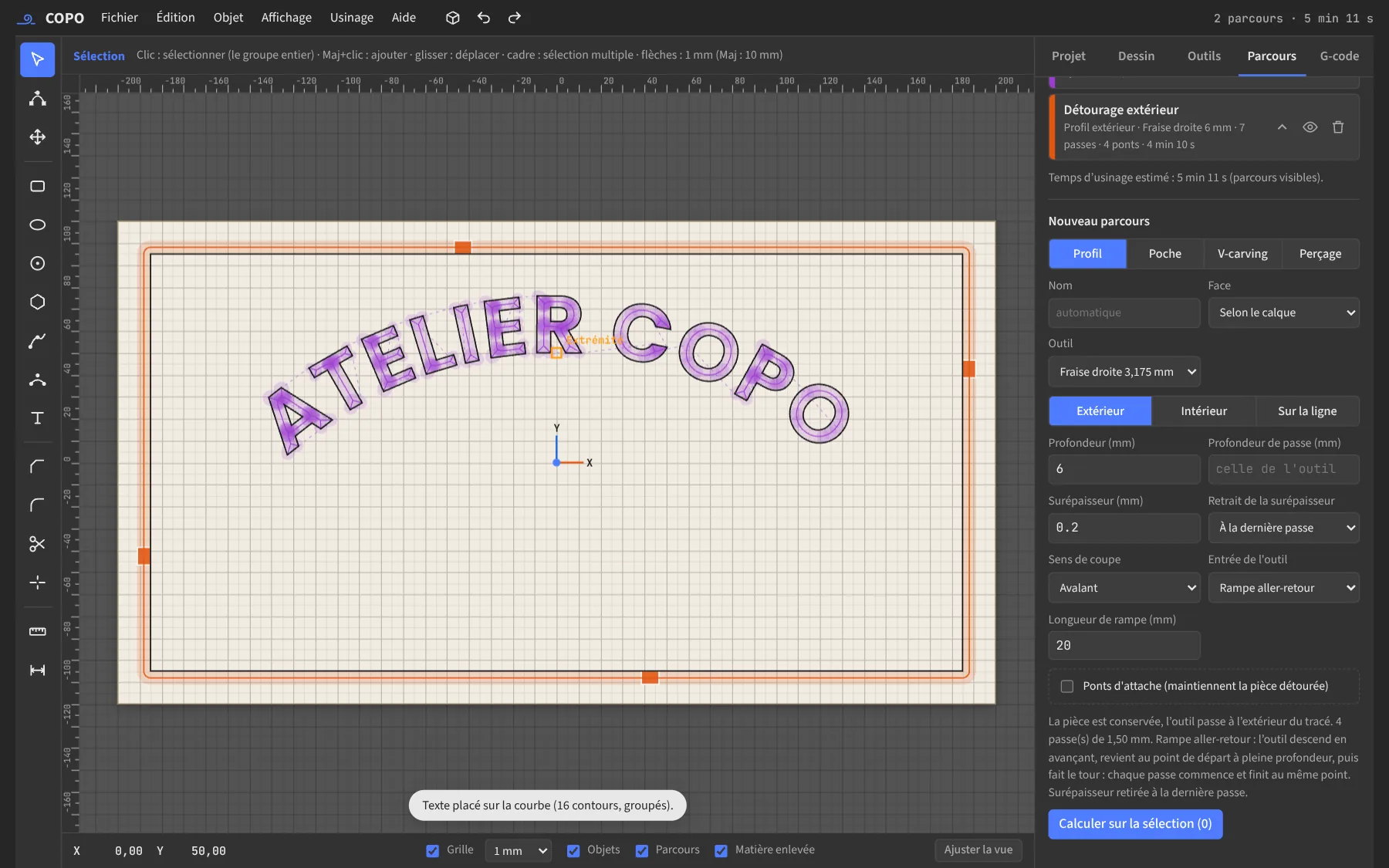Image resolution: width=1389 pixels, height=868 pixels.
Task: Open Retrait de la surépaisseur dropdown
Action: (x=1283, y=528)
